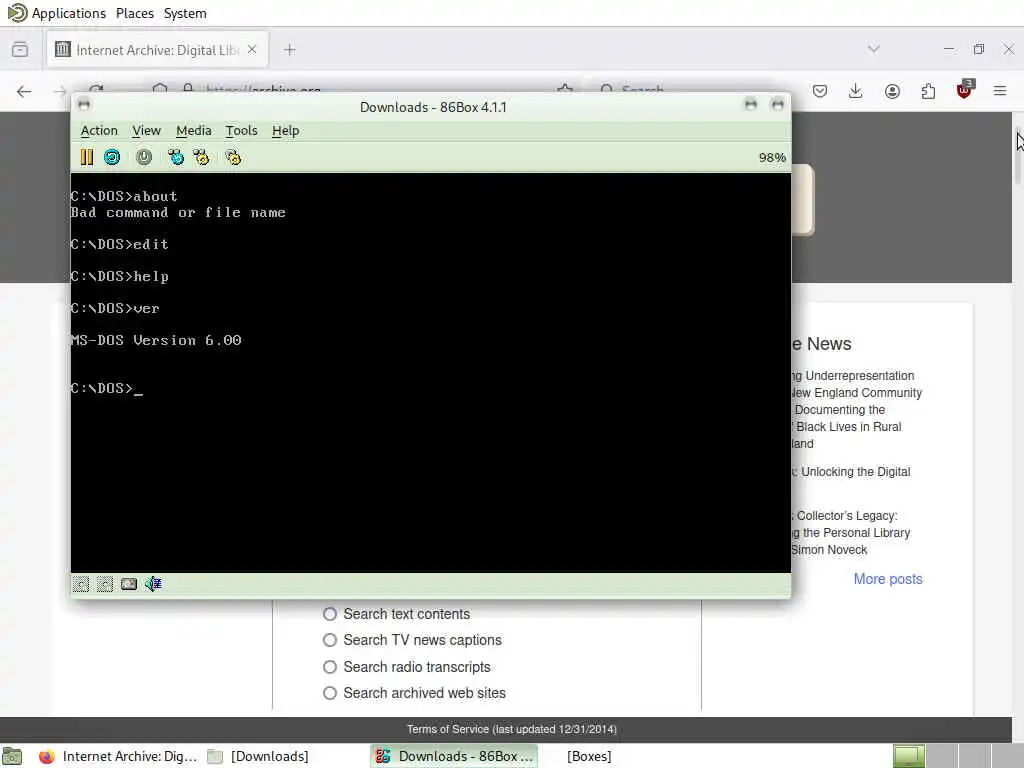Click the 98% speed readout in 86Box
This screenshot has width=1024, height=768.
click(772, 157)
